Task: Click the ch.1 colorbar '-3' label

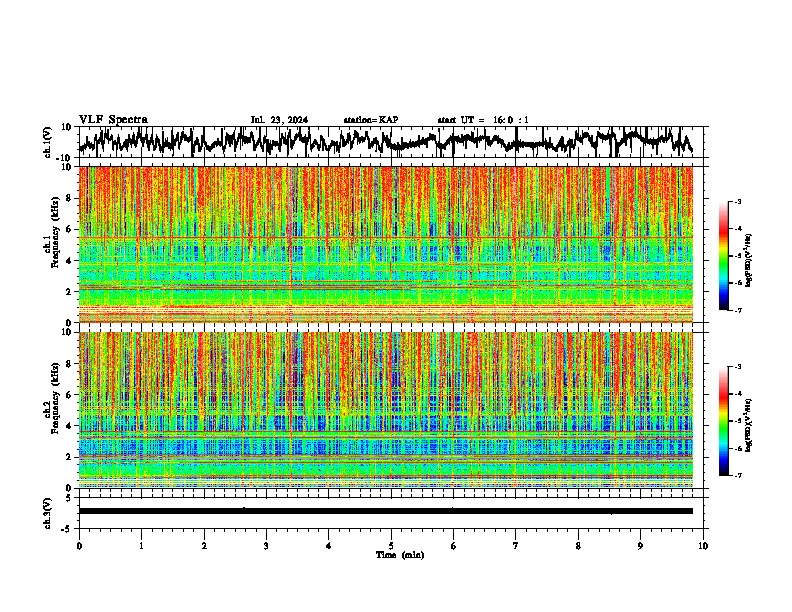Action: tap(738, 202)
